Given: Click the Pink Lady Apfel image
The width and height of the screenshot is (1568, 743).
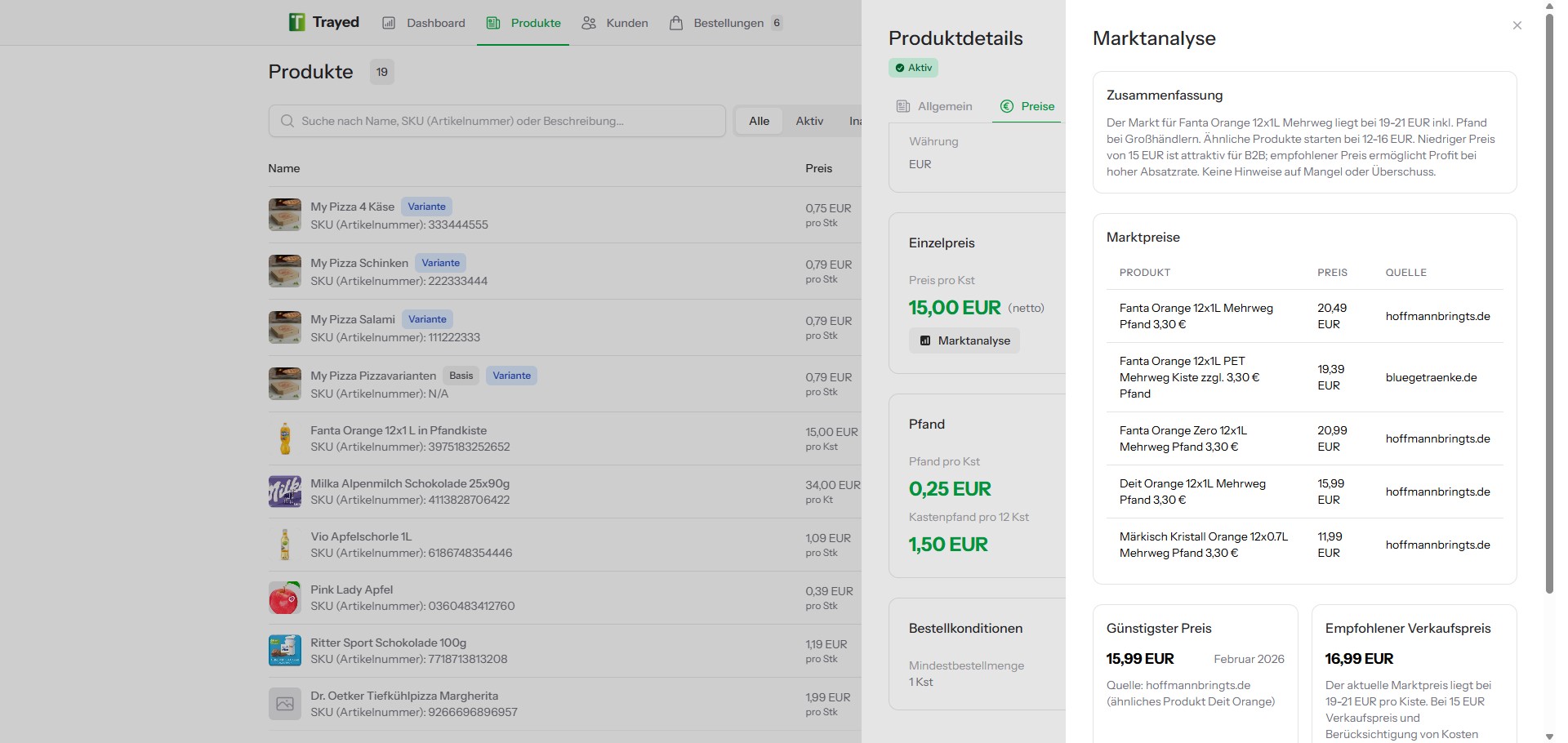Looking at the screenshot, I should click(284, 598).
